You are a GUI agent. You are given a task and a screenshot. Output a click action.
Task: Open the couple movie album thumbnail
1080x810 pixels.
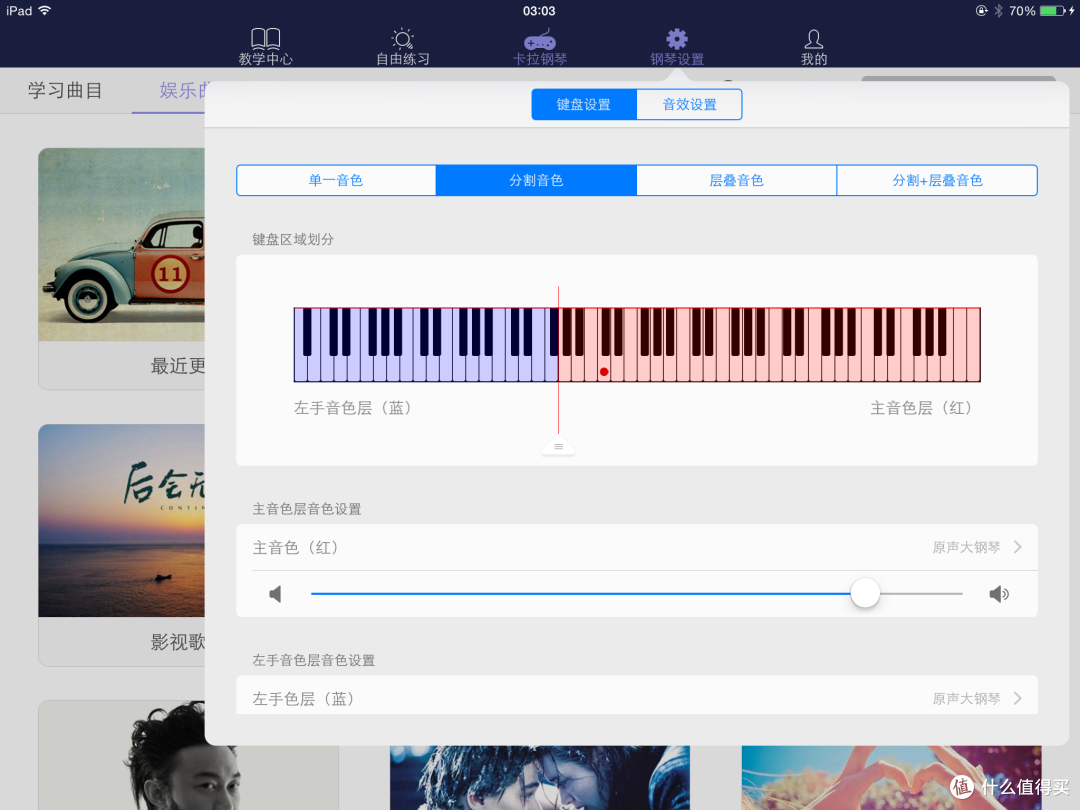(x=539, y=778)
